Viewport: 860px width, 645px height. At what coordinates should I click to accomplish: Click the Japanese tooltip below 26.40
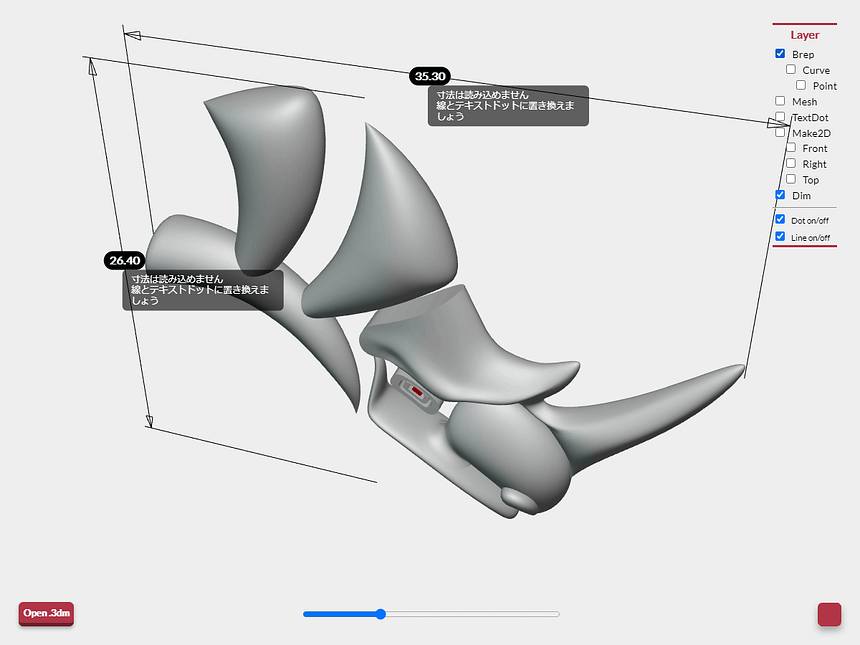pos(203,289)
